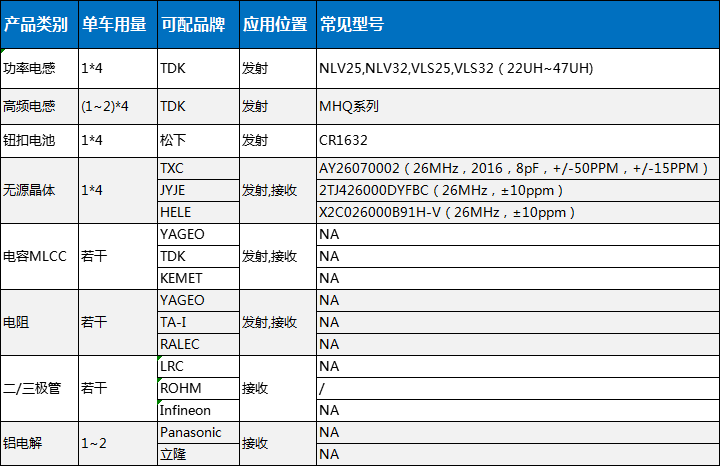
Task: Select the RALEC brand cell
Action: (x=198, y=344)
